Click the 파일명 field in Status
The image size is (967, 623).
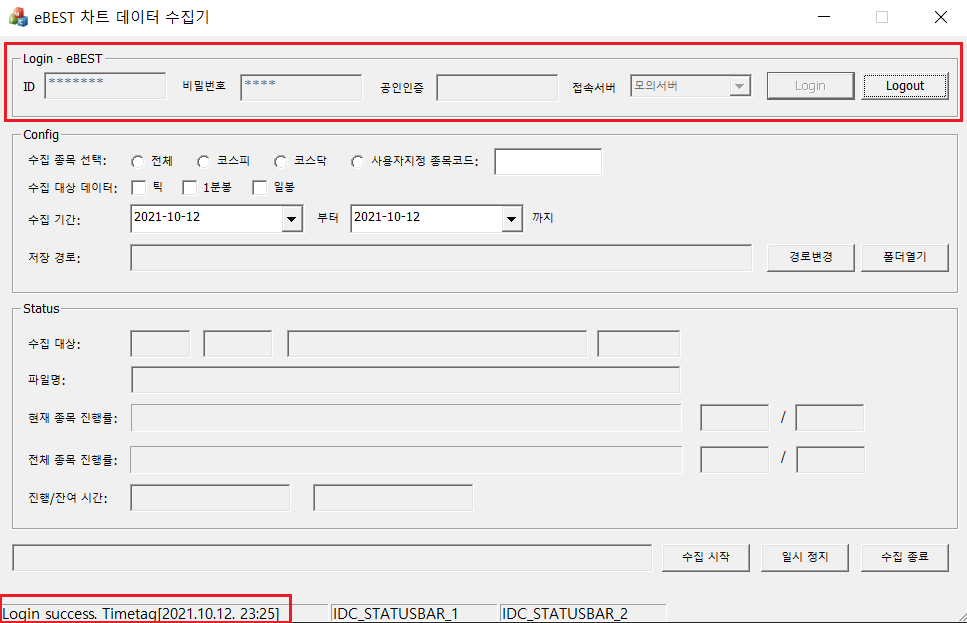406,380
